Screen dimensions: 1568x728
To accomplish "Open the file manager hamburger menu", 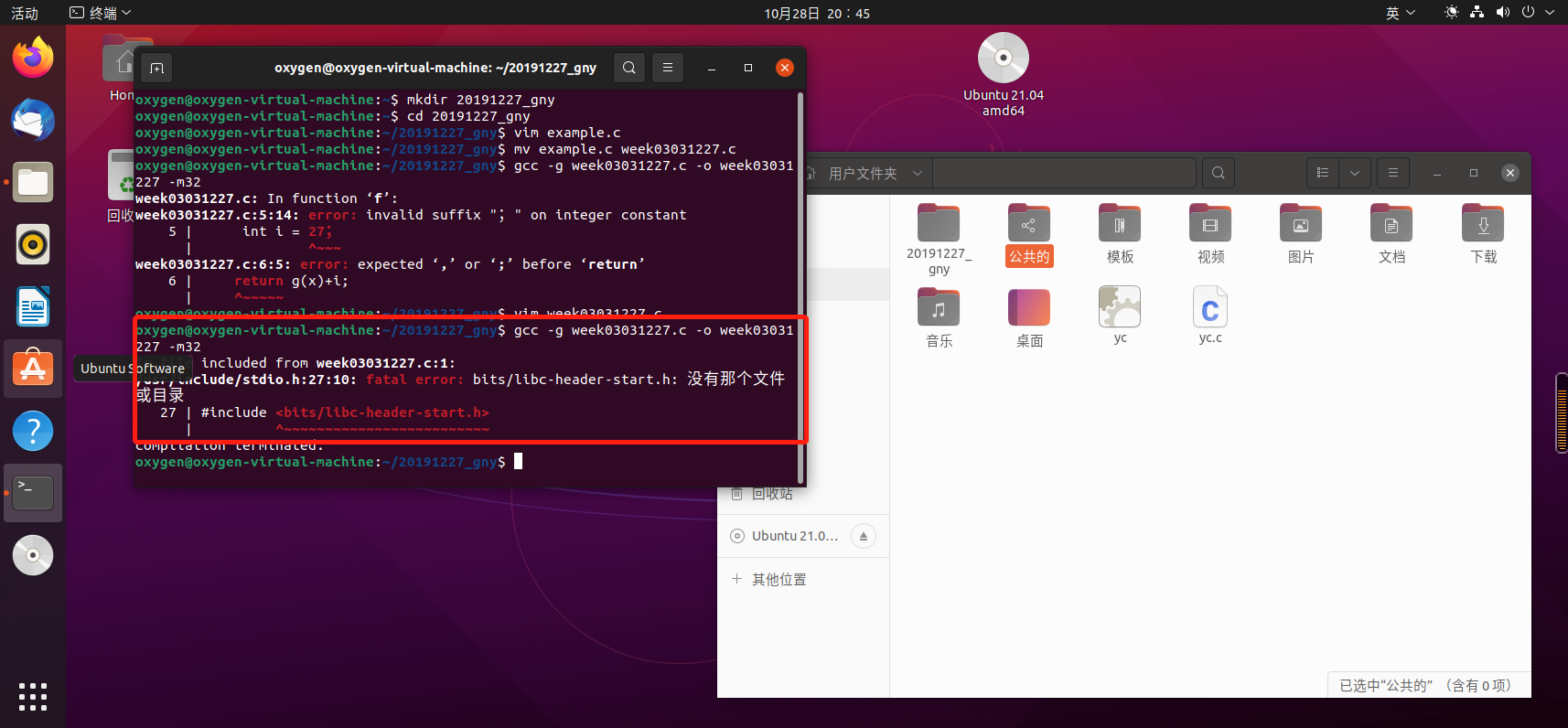I will tap(1393, 173).
